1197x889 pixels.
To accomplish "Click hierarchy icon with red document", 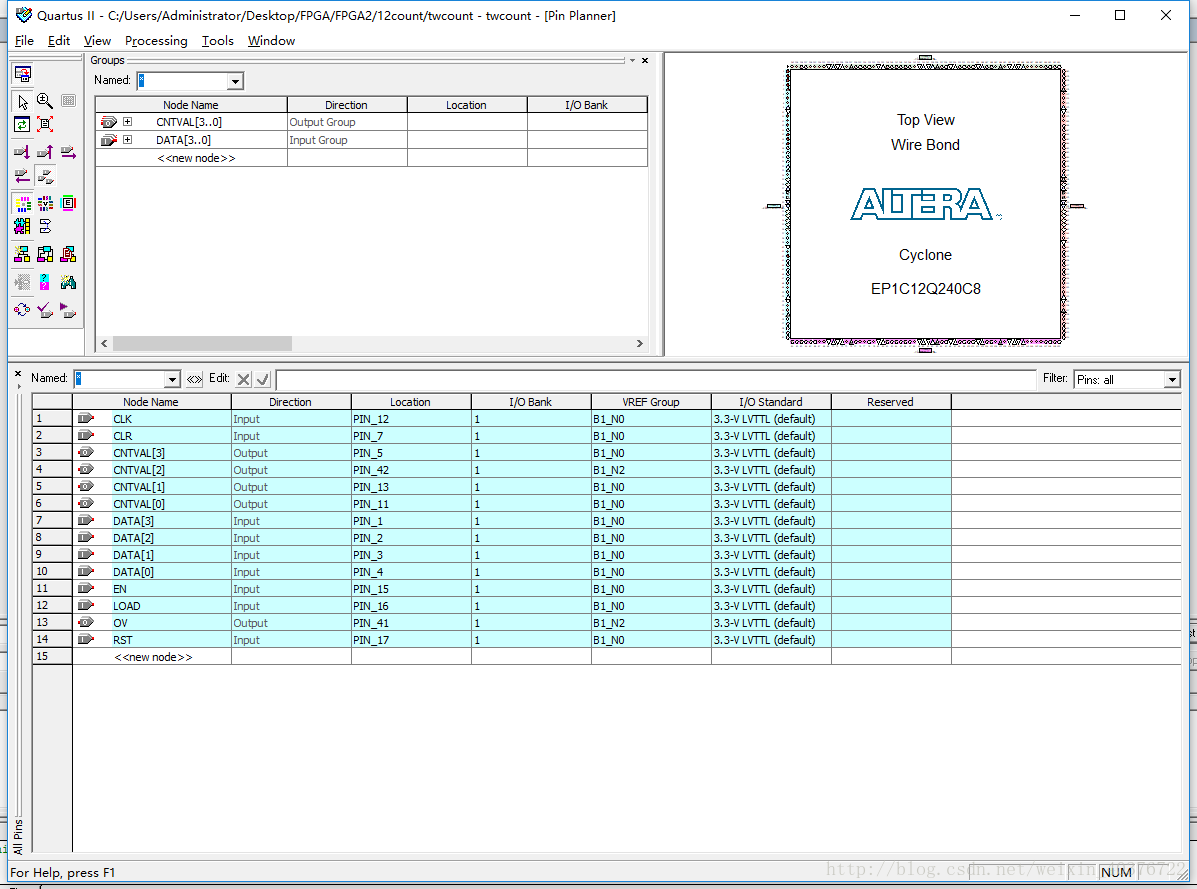I will coord(68,254).
